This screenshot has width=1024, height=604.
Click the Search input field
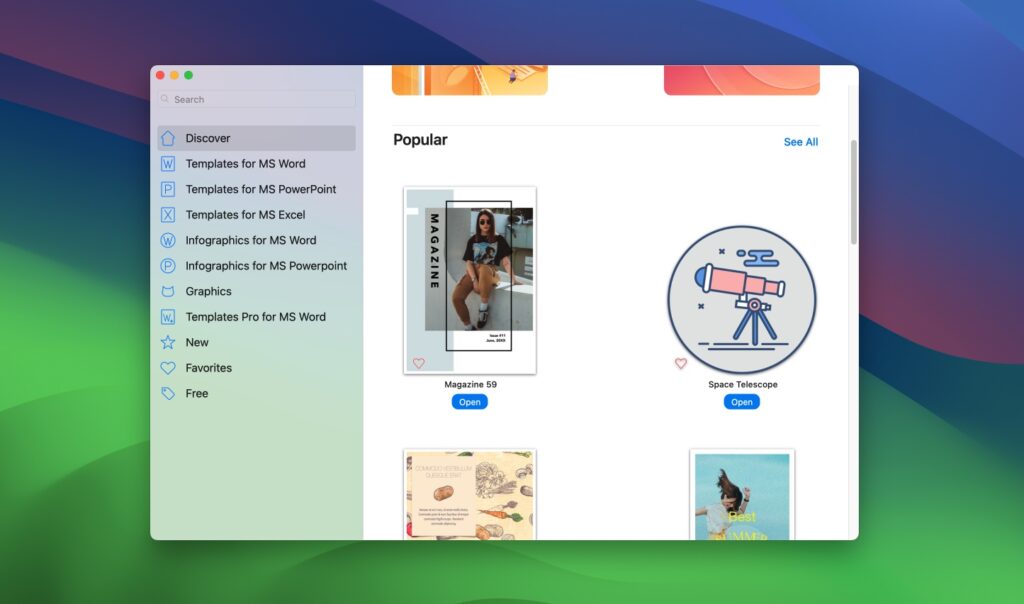click(x=257, y=100)
